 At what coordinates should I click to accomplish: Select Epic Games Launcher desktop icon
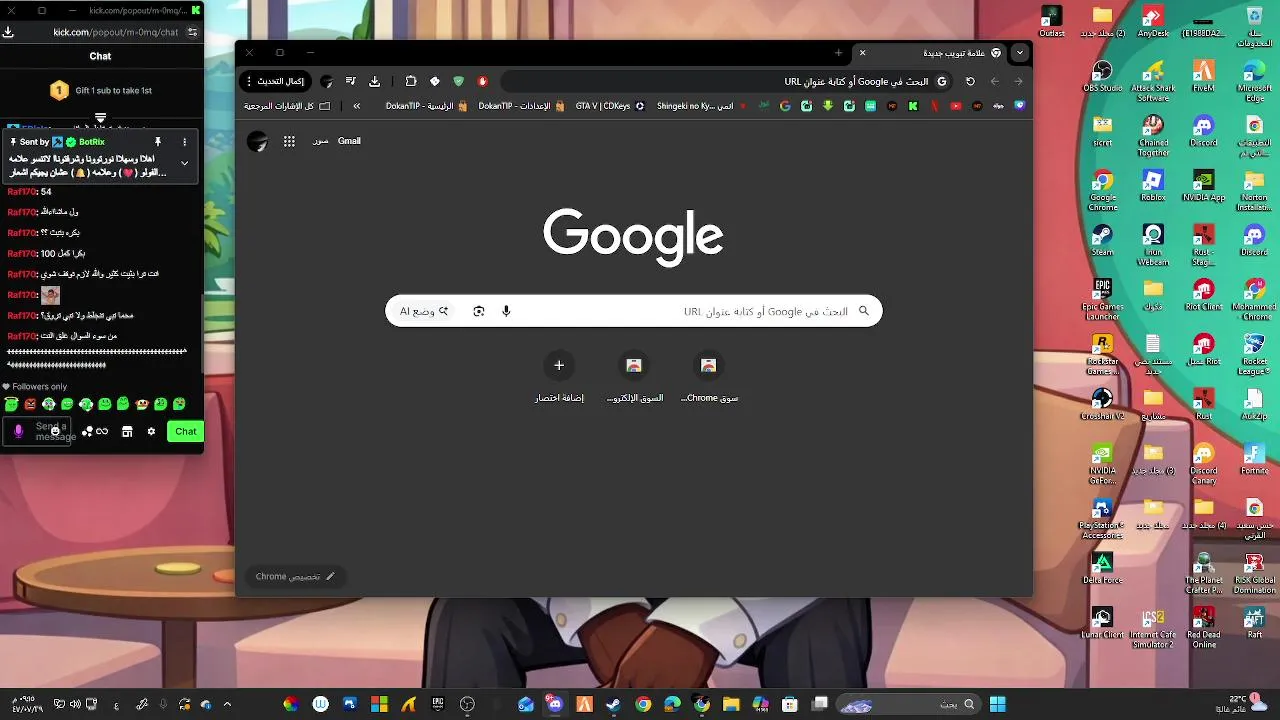(1102, 299)
